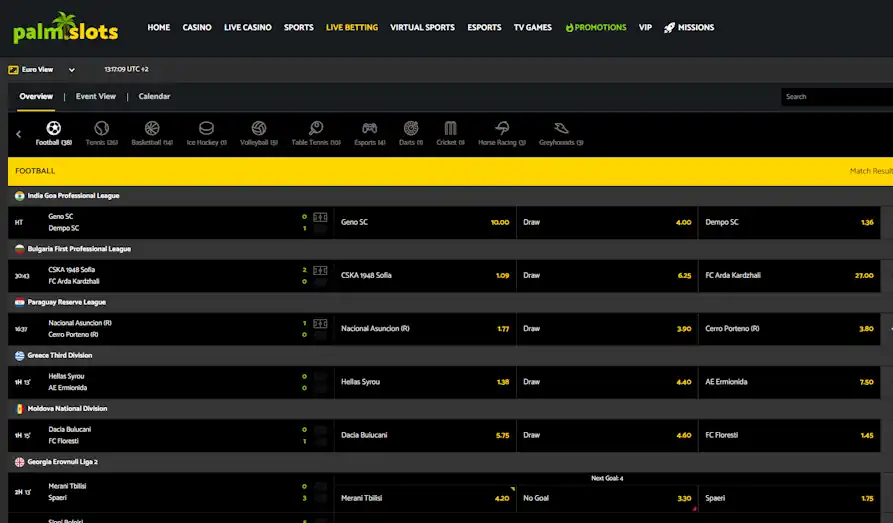Click the Search input field

835,97
